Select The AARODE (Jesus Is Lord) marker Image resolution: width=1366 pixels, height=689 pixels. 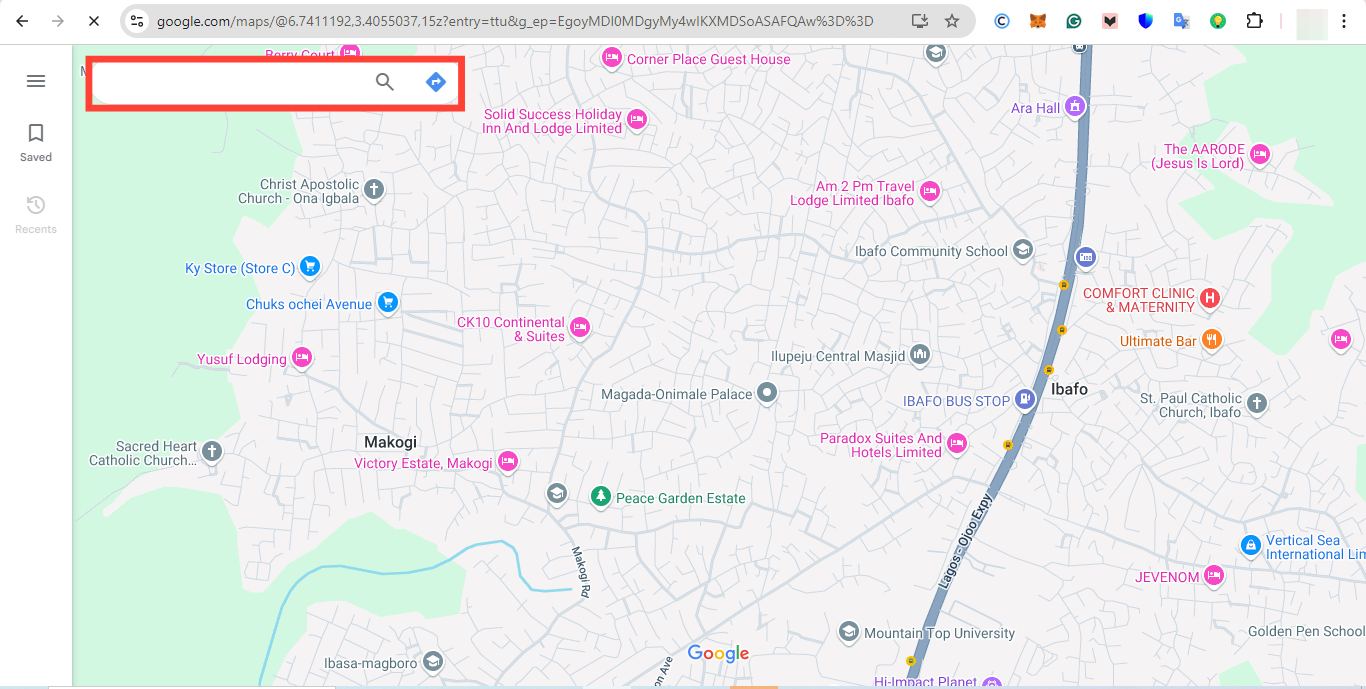tap(1260, 154)
